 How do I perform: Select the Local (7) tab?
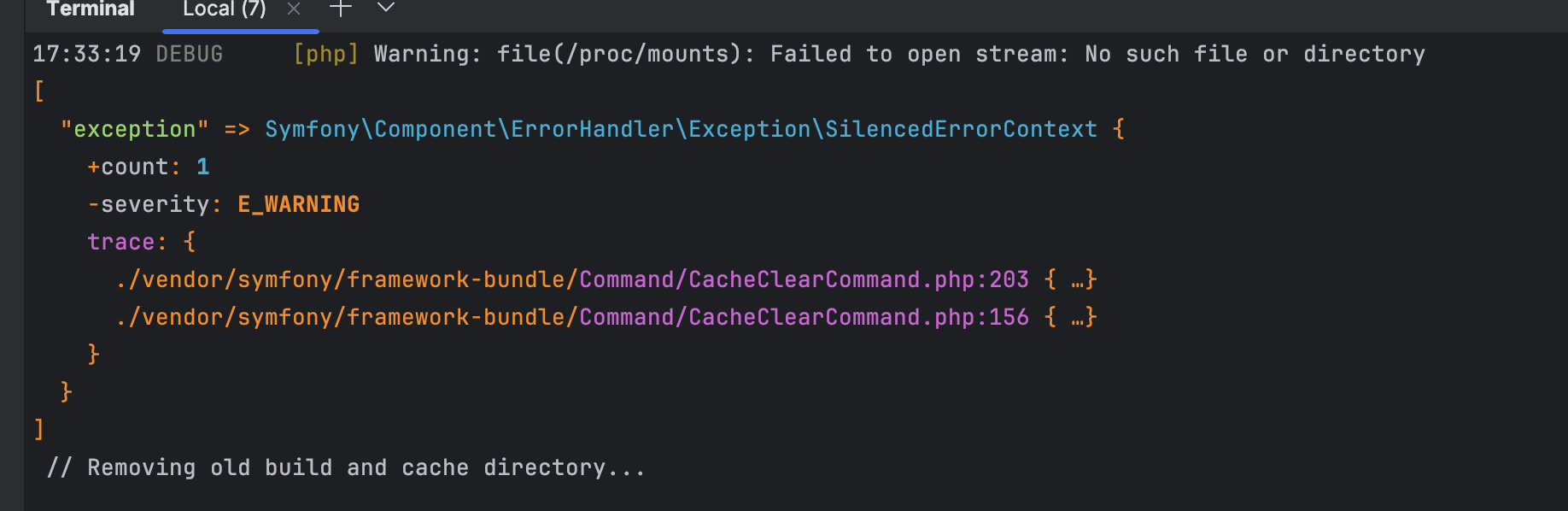coord(225,9)
